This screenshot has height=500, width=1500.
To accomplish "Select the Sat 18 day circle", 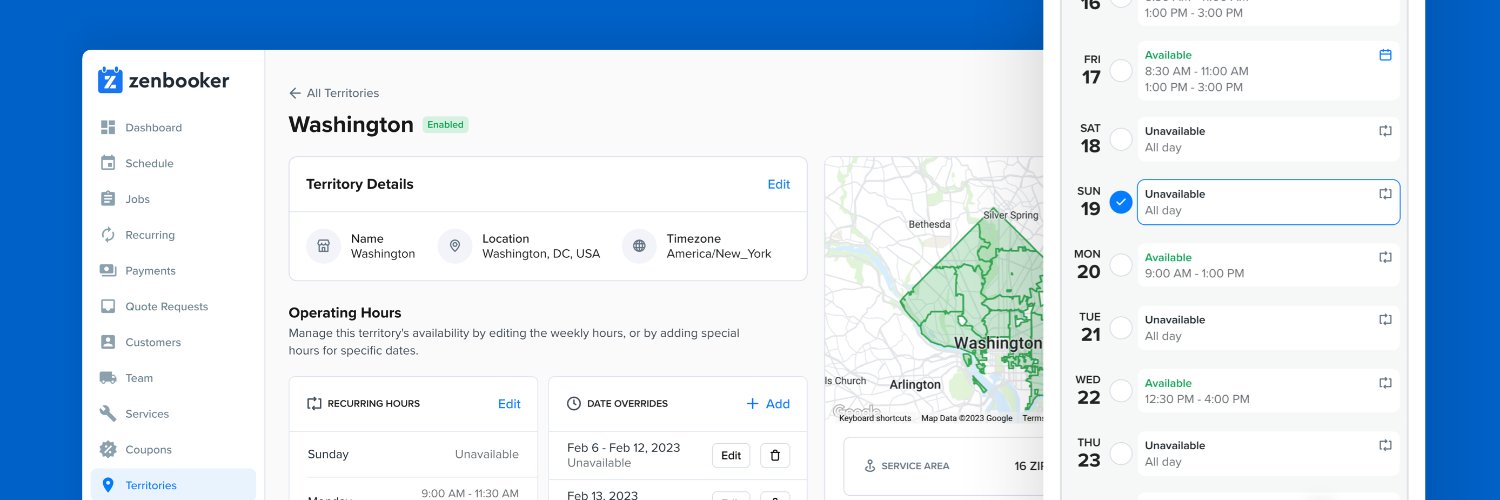I will 1121,139.
